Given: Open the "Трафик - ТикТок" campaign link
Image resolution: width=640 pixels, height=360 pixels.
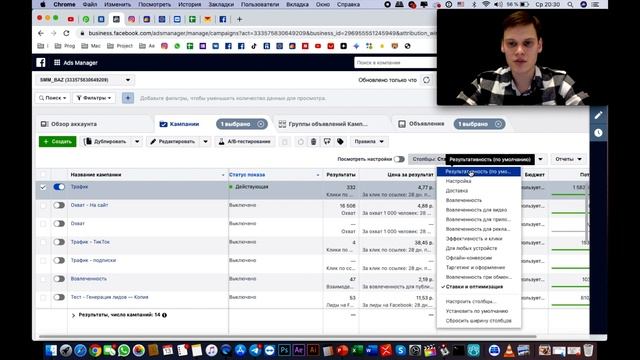Looking at the screenshot, I should click(90, 242).
